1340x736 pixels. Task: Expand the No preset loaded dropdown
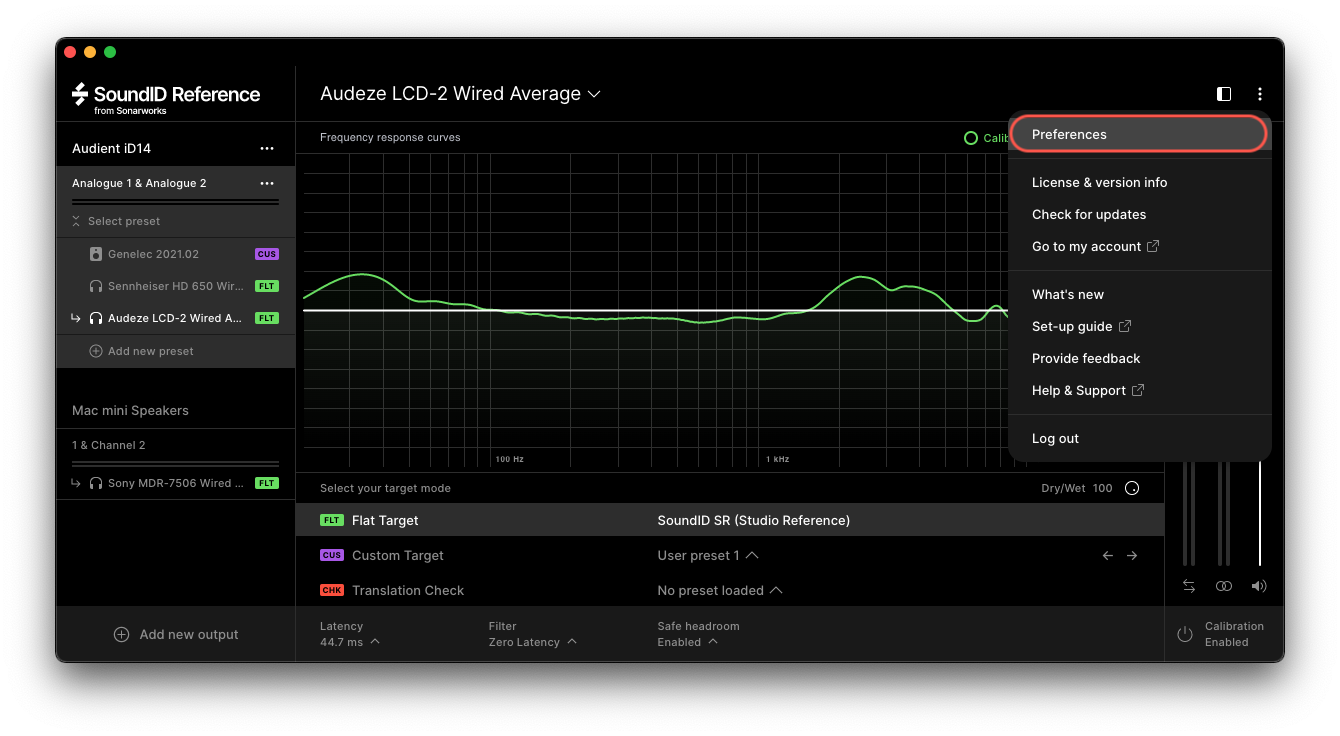(720, 590)
